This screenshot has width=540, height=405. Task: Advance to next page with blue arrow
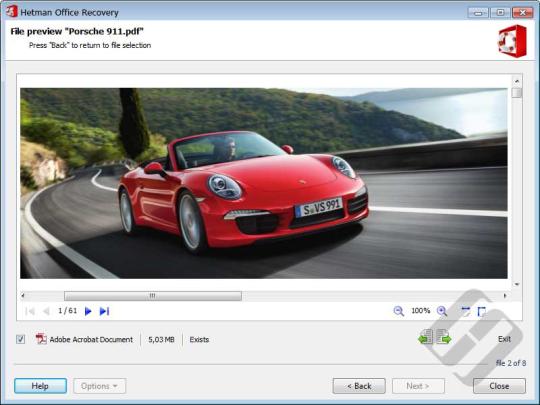(x=88, y=311)
